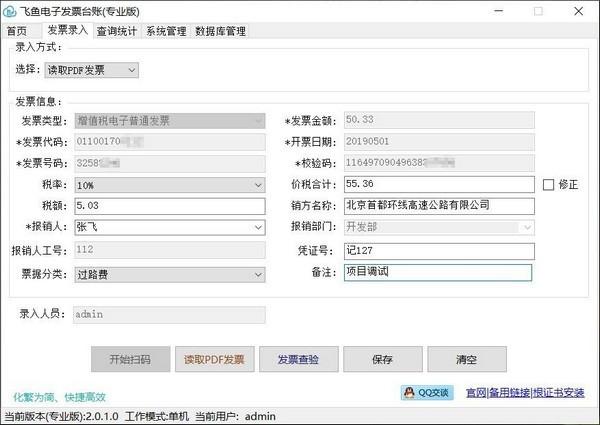Click the 销方名称 input field
The width and height of the screenshot is (600, 425).
[439, 206]
